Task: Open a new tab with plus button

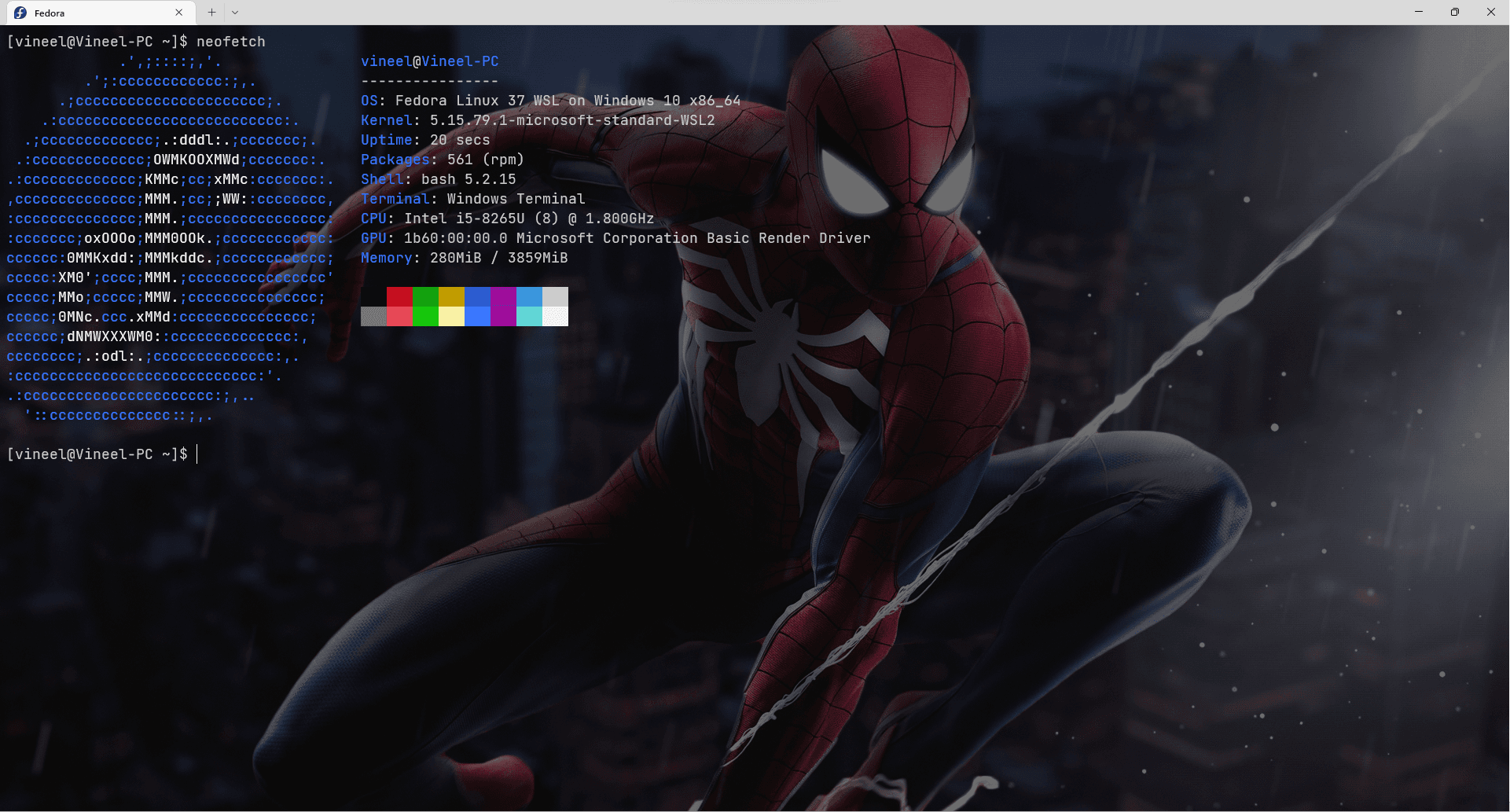Action: 211,13
